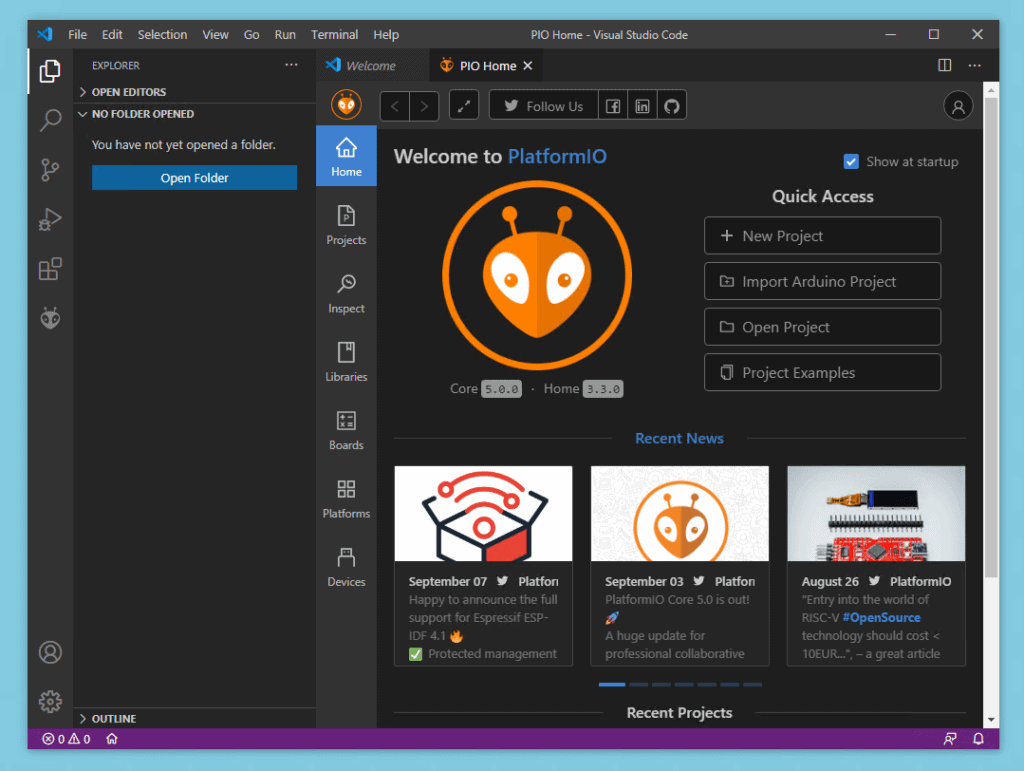Open Projects section in PIO sidebar

click(x=346, y=225)
